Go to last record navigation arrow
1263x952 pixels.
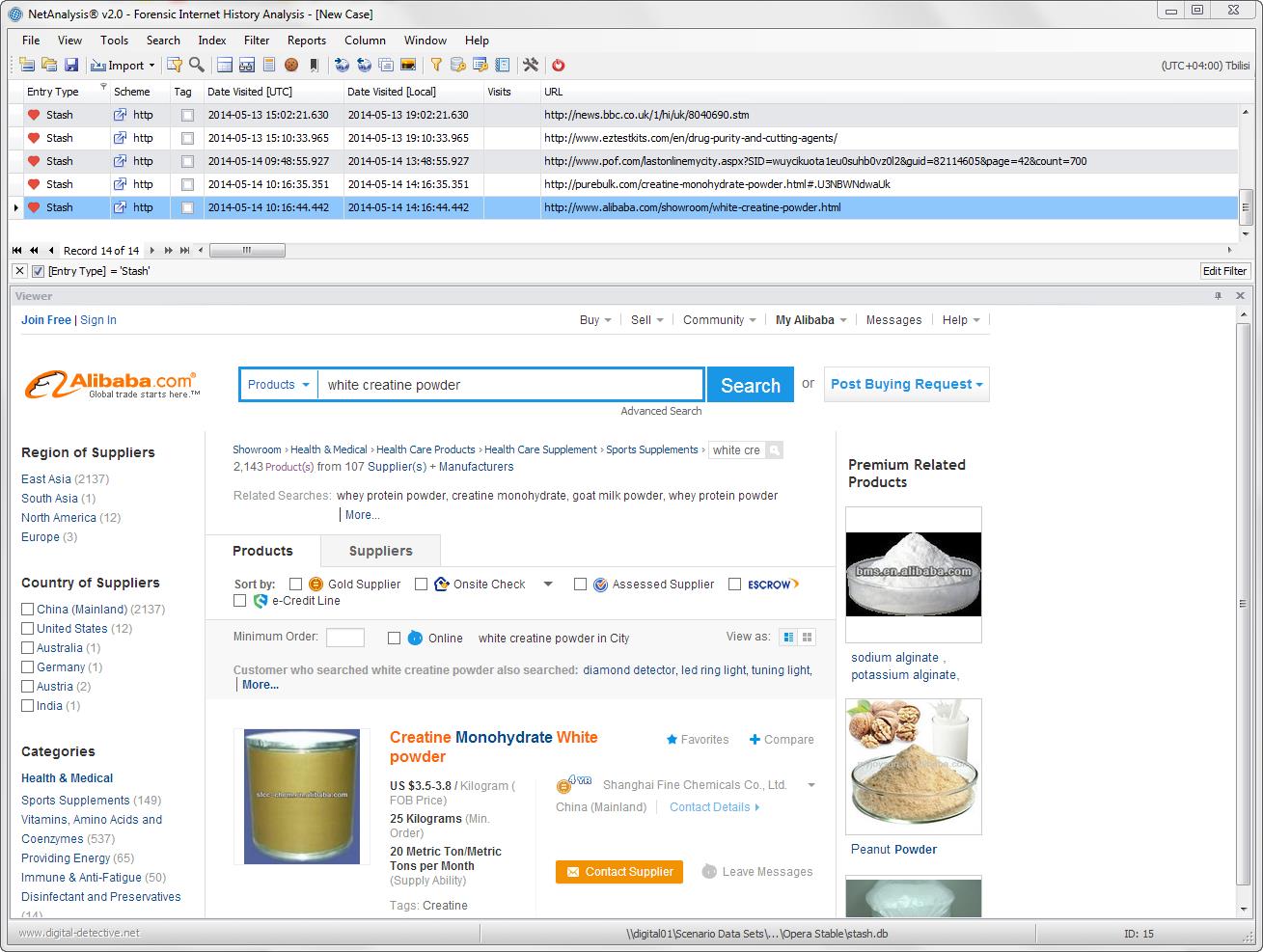pyautogui.click(x=184, y=250)
